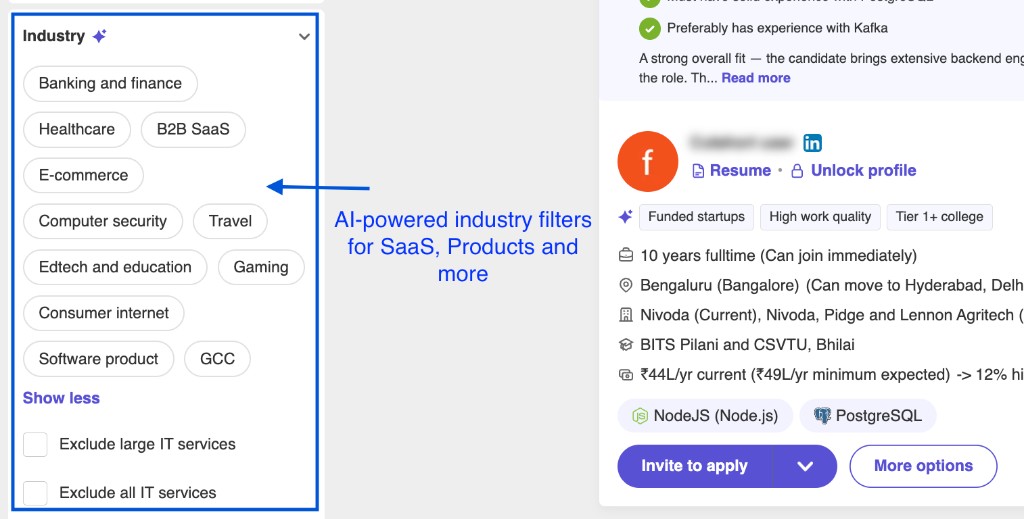The image size is (1024, 519).
Task: Open the candidate's LinkedIn icon
Action: click(812, 142)
